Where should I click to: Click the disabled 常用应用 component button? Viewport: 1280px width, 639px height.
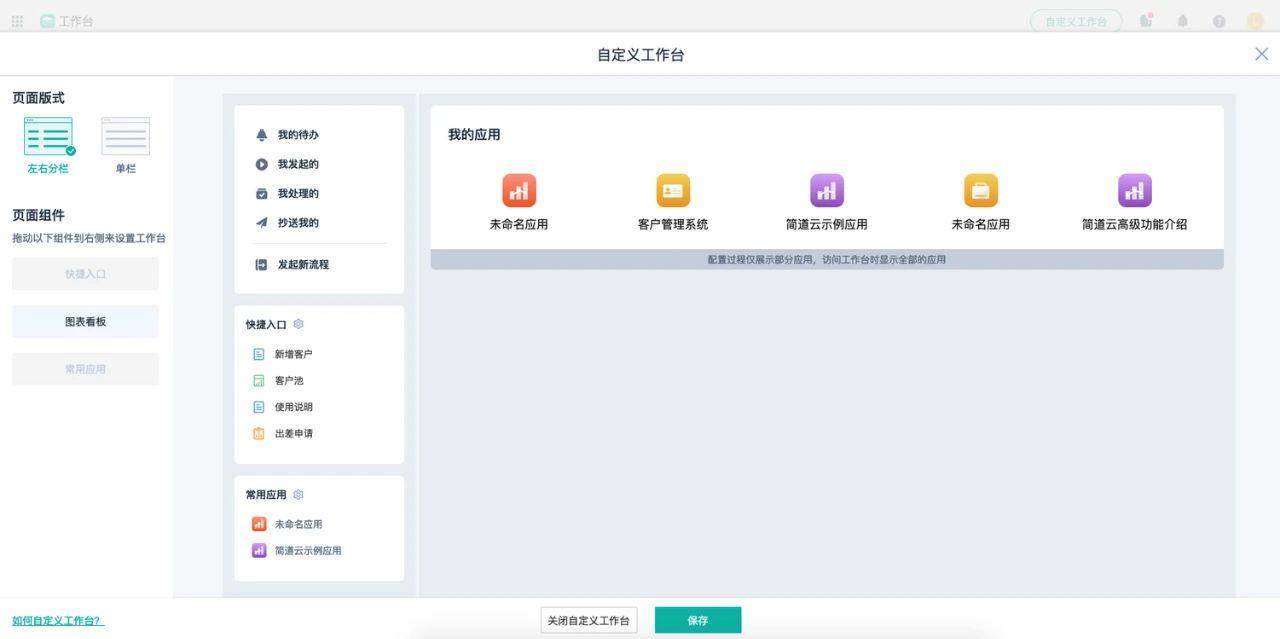pyautogui.click(x=85, y=369)
